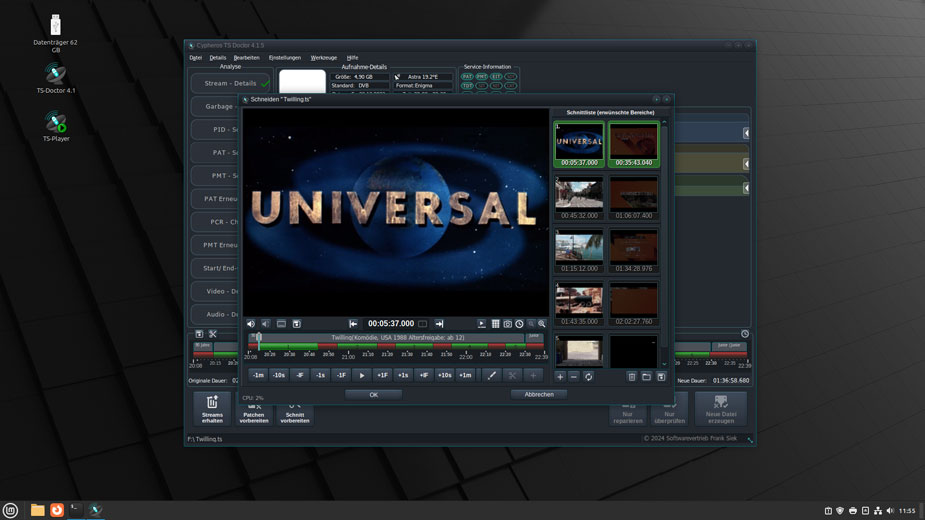925x520 pixels.
Task: Collapse the first row arrow on the right panel
Action: click(746, 133)
